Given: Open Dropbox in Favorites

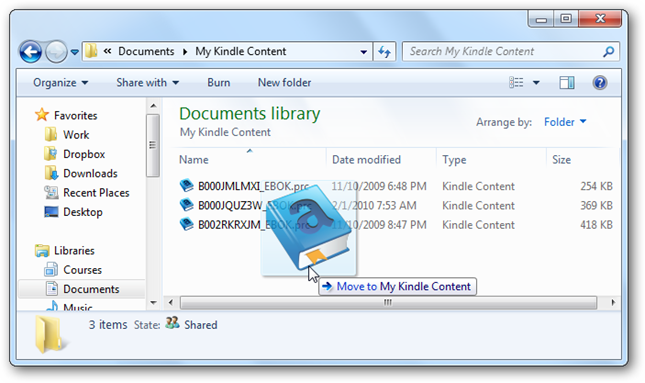Looking at the screenshot, I should [x=84, y=154].
